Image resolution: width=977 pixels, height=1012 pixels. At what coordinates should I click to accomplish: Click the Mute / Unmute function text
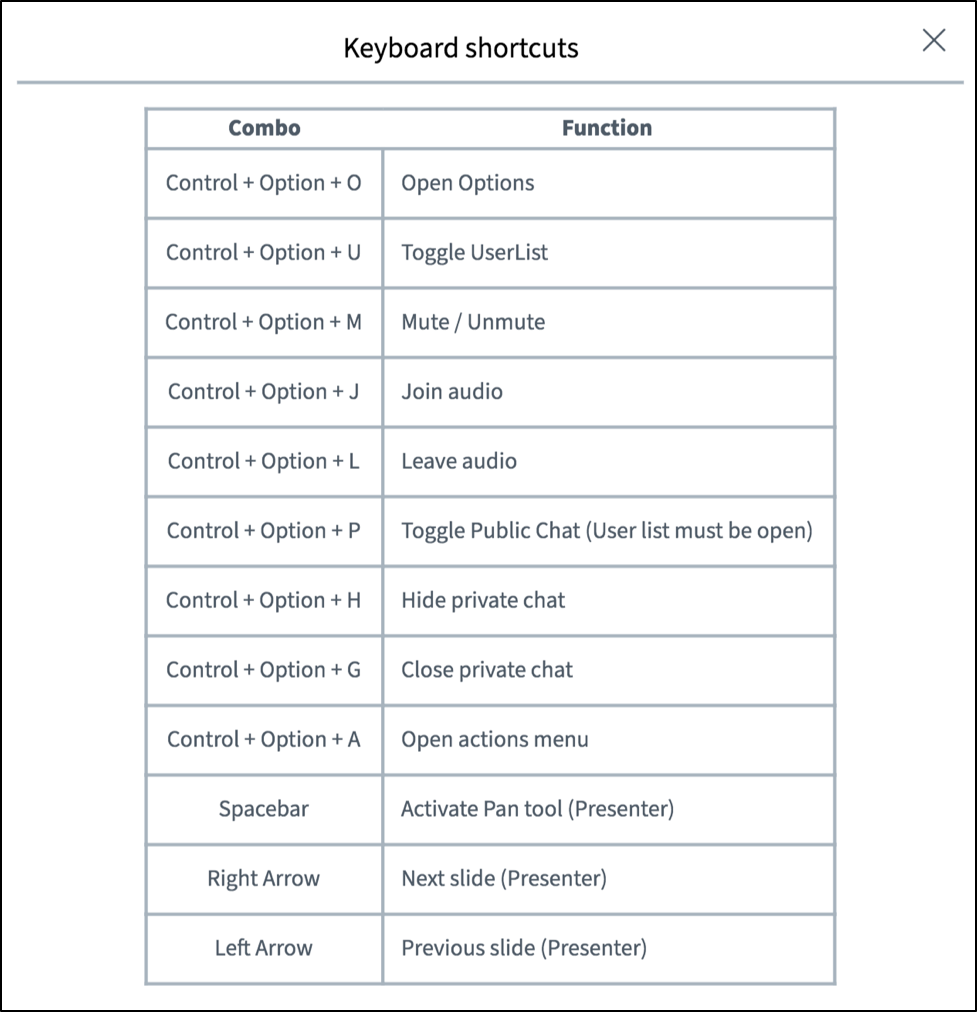tap(473, 322)
